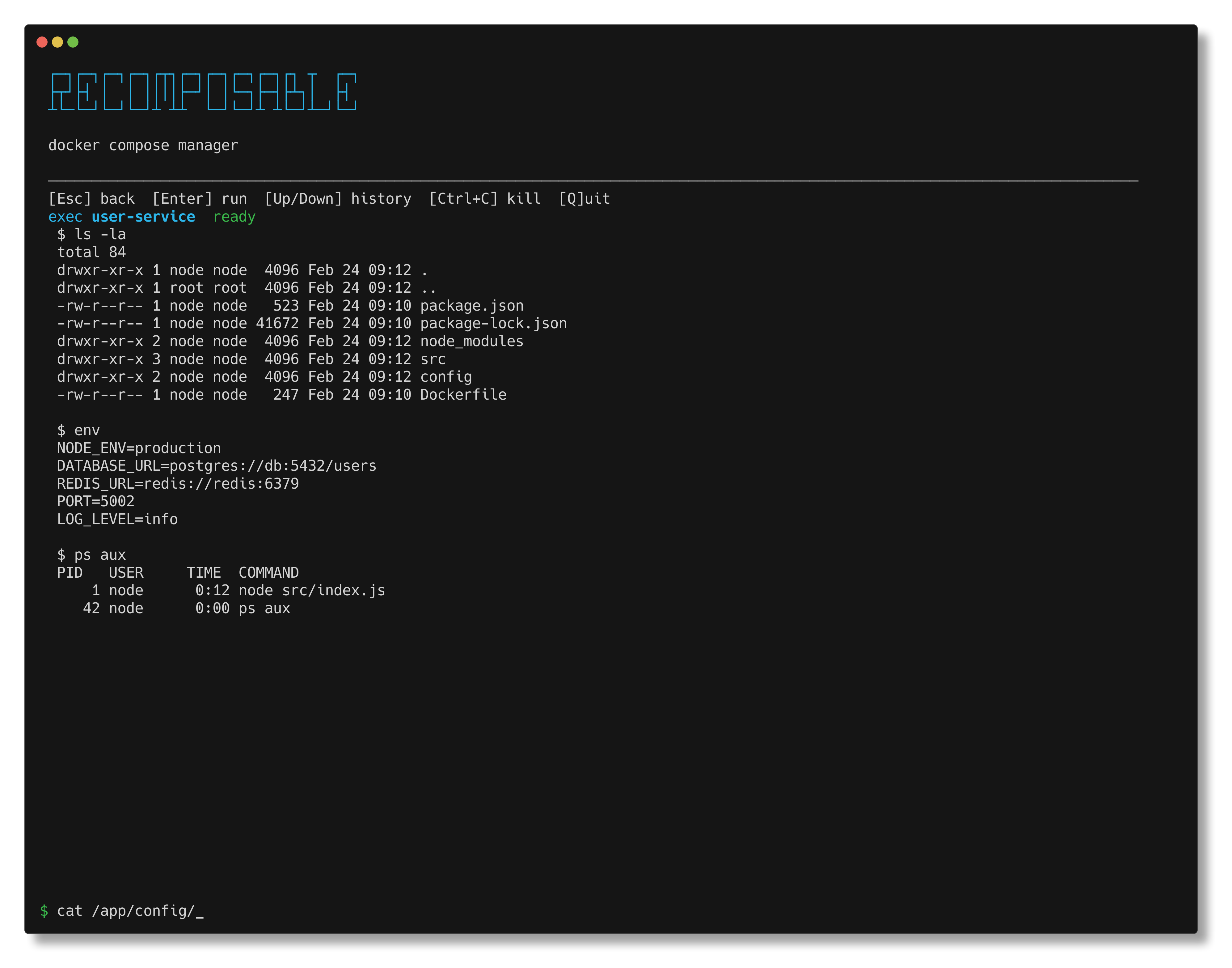This screenshot has height=968, width=1232.
Task: Click the PID 42 'ps aux' process row
Action: tap(186, 609)
